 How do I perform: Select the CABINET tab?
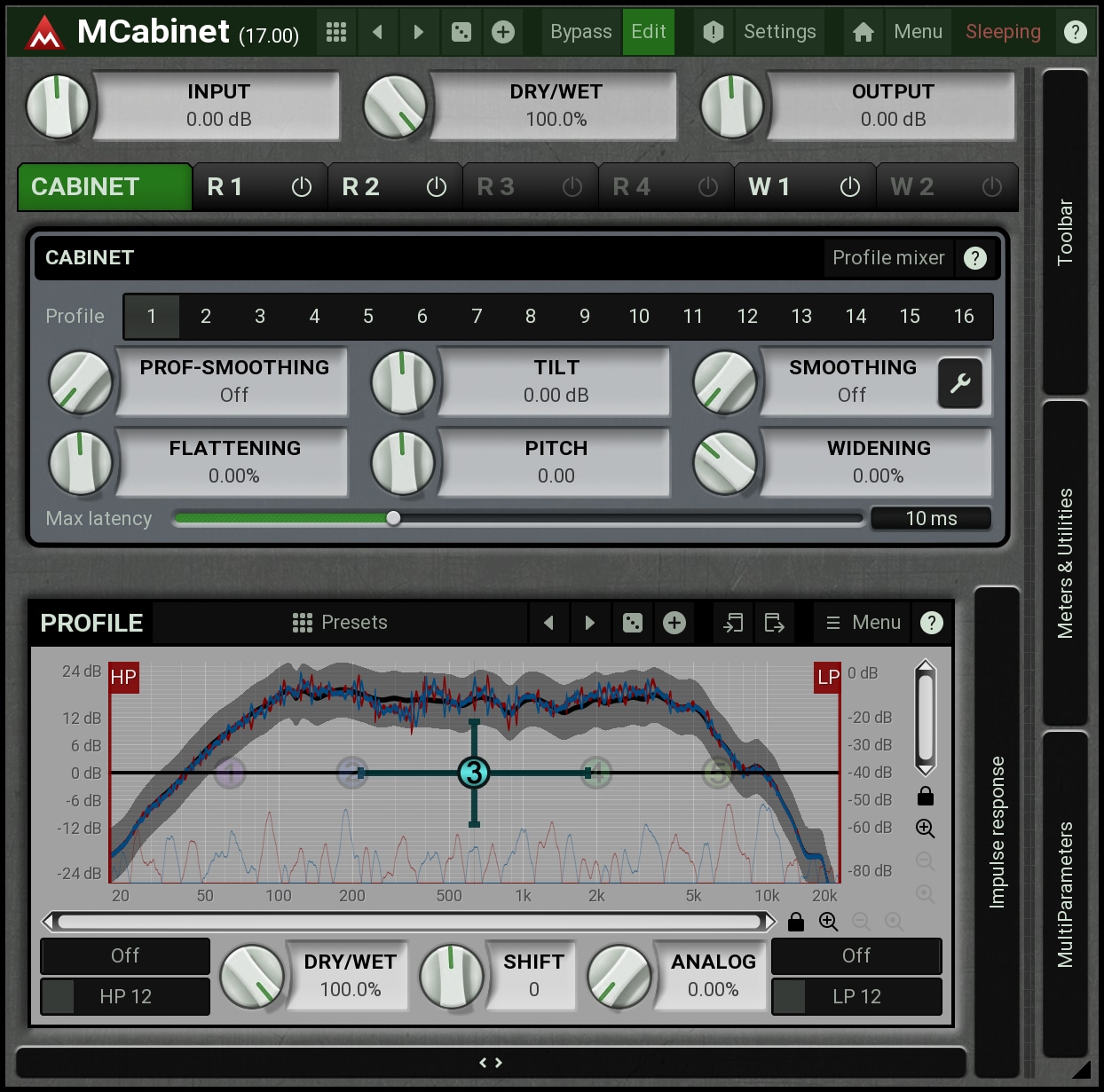[x=105, y=187]
